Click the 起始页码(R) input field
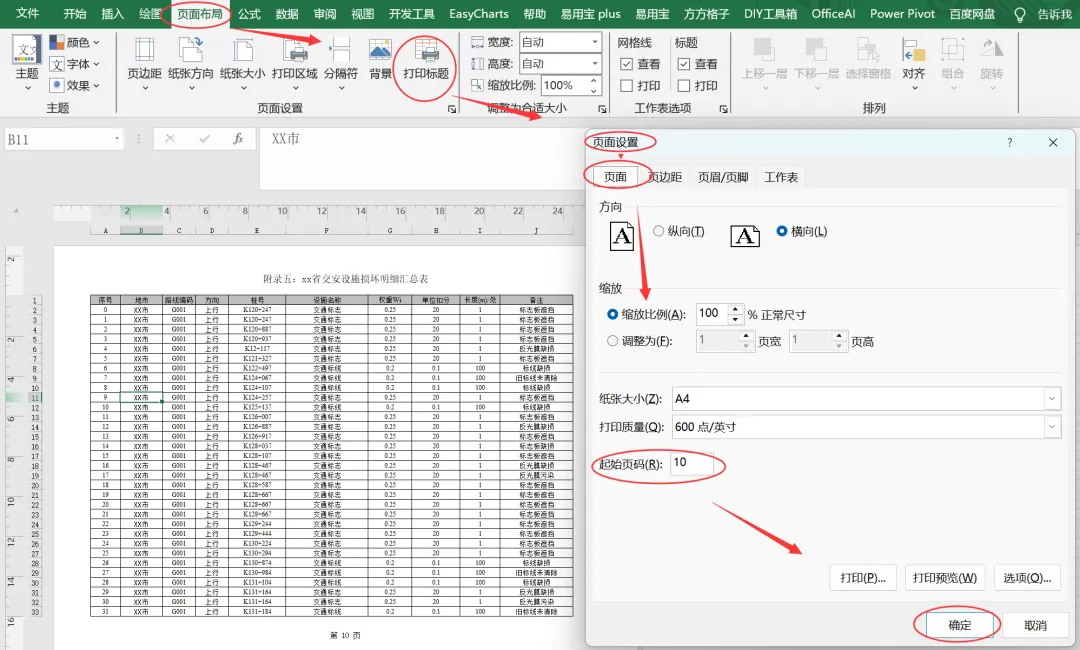The image size is (1080, 650). tap(692, 463)
